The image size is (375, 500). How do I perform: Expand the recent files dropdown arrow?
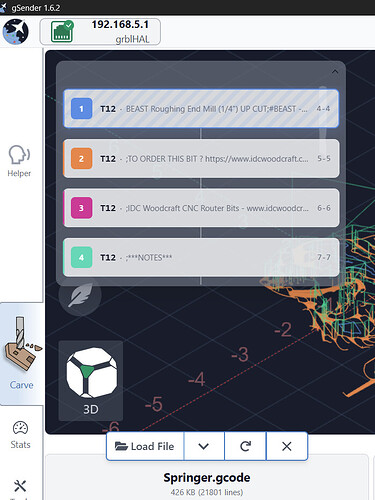[x=204, y=446]
